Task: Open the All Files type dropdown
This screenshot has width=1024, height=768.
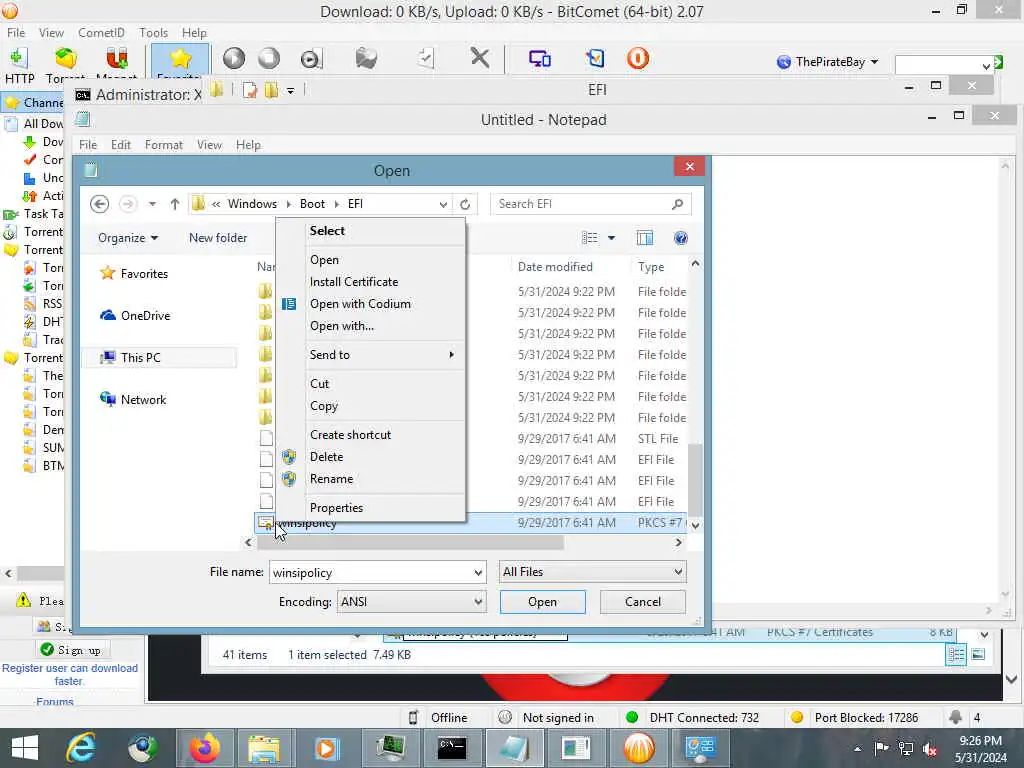Action: [678, 572]
